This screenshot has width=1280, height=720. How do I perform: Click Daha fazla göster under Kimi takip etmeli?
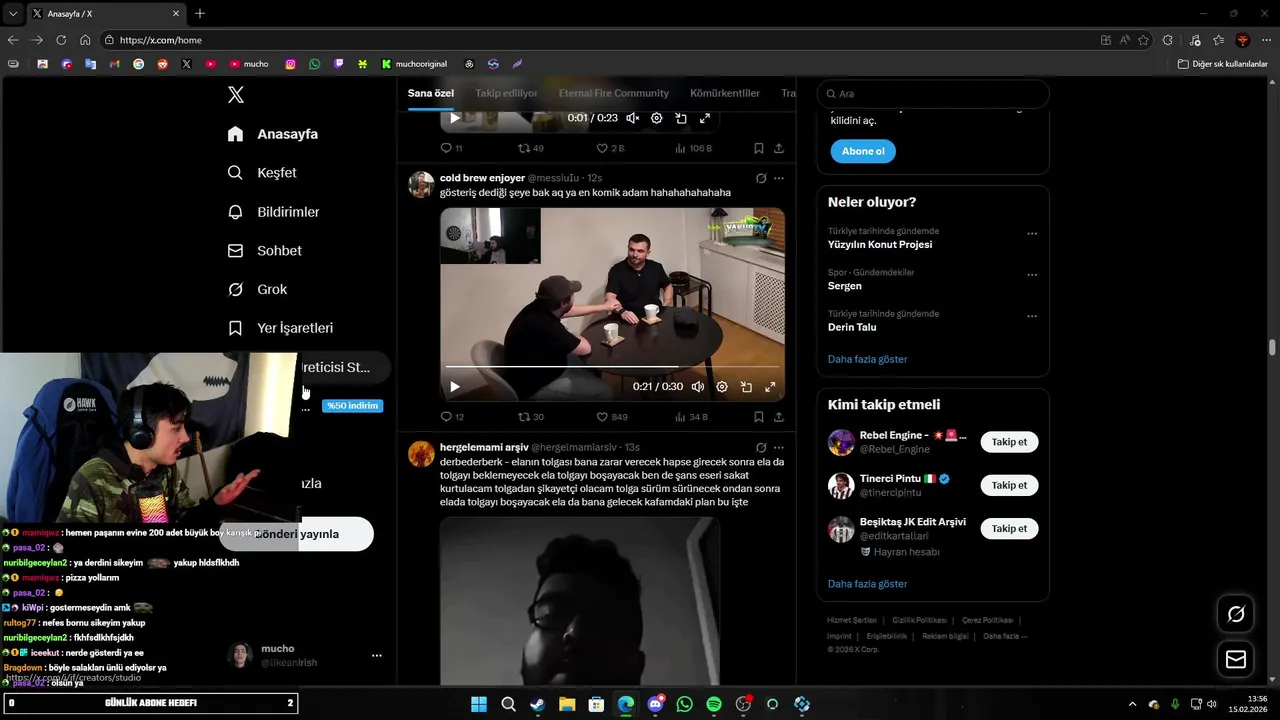point(868,584)
